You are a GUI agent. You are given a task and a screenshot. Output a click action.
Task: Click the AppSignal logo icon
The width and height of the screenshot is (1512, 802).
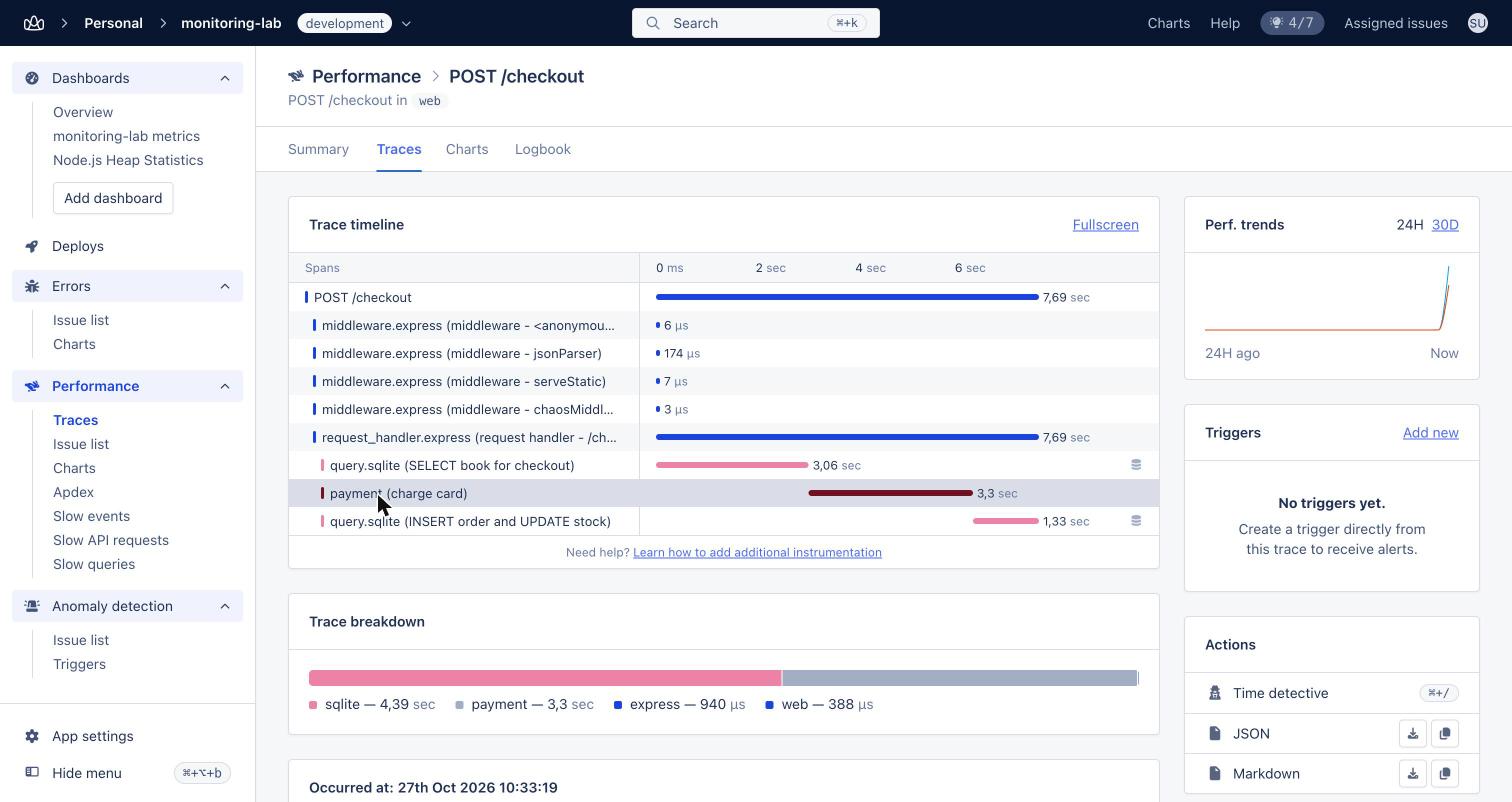pos(34,23)
